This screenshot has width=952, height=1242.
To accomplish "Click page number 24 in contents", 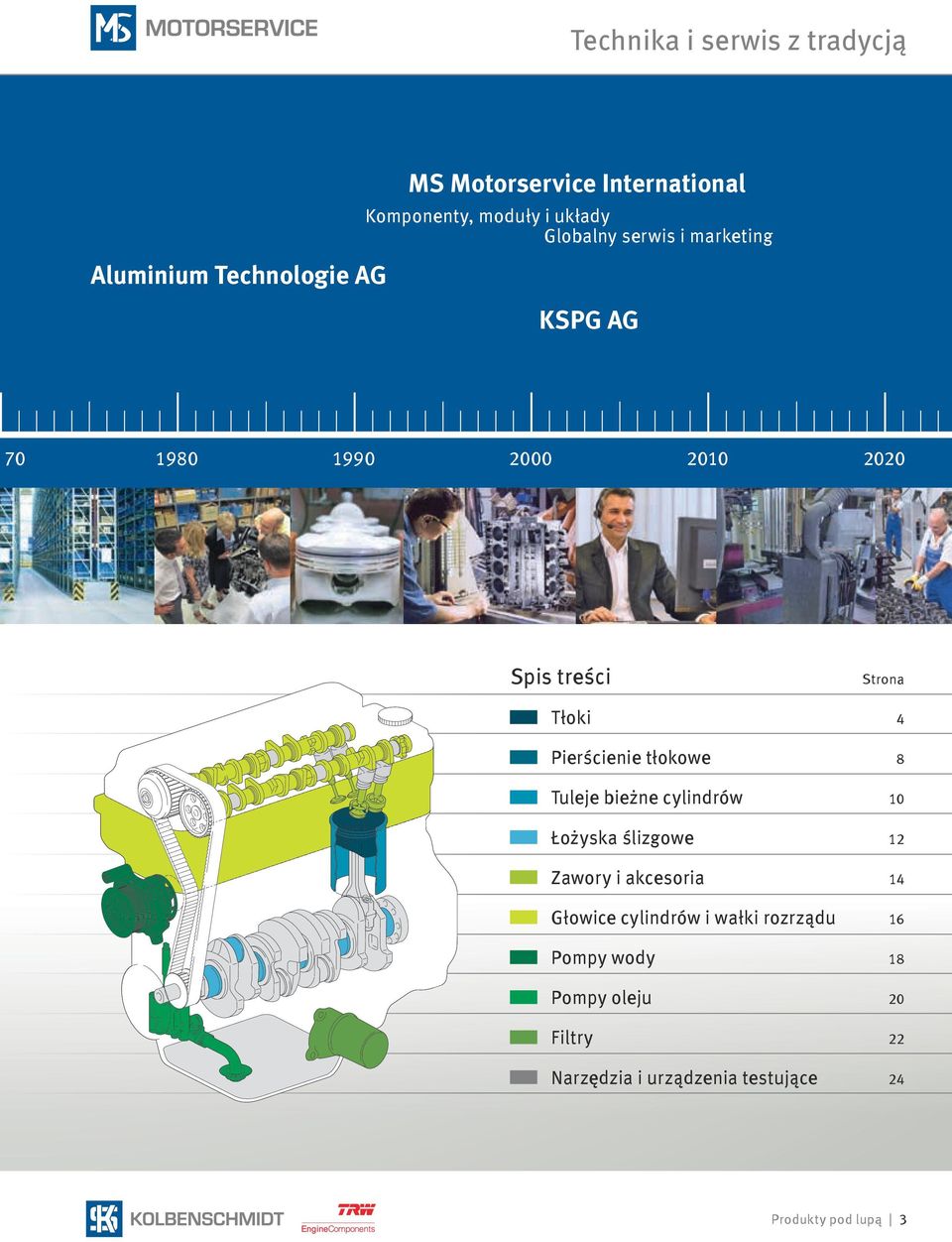I will click(x=896, y=1079).
